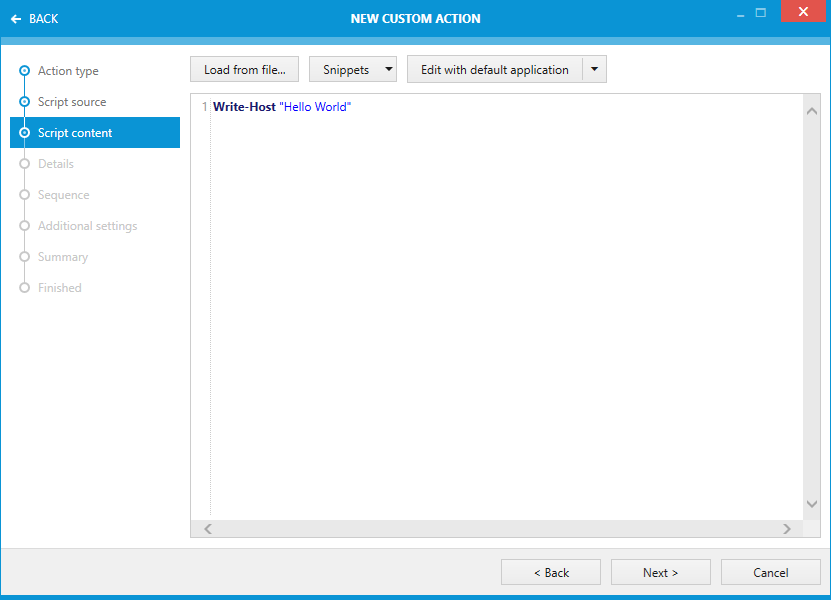This screenshot has width=831, height=600.
Task: Click the Load from file button
Action: (244, 69)
